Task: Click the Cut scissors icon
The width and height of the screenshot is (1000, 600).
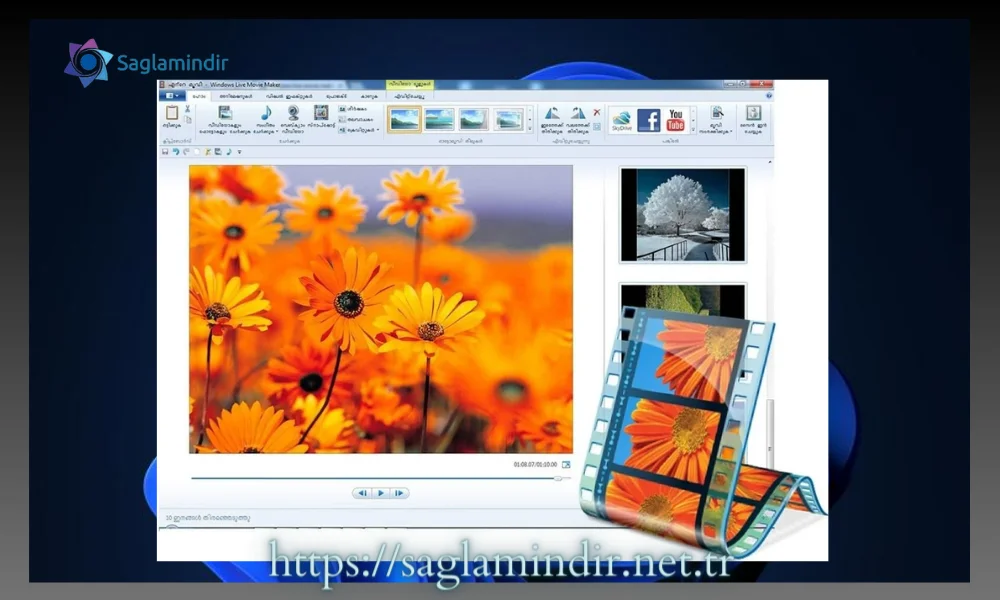Action: coord(188,109)
